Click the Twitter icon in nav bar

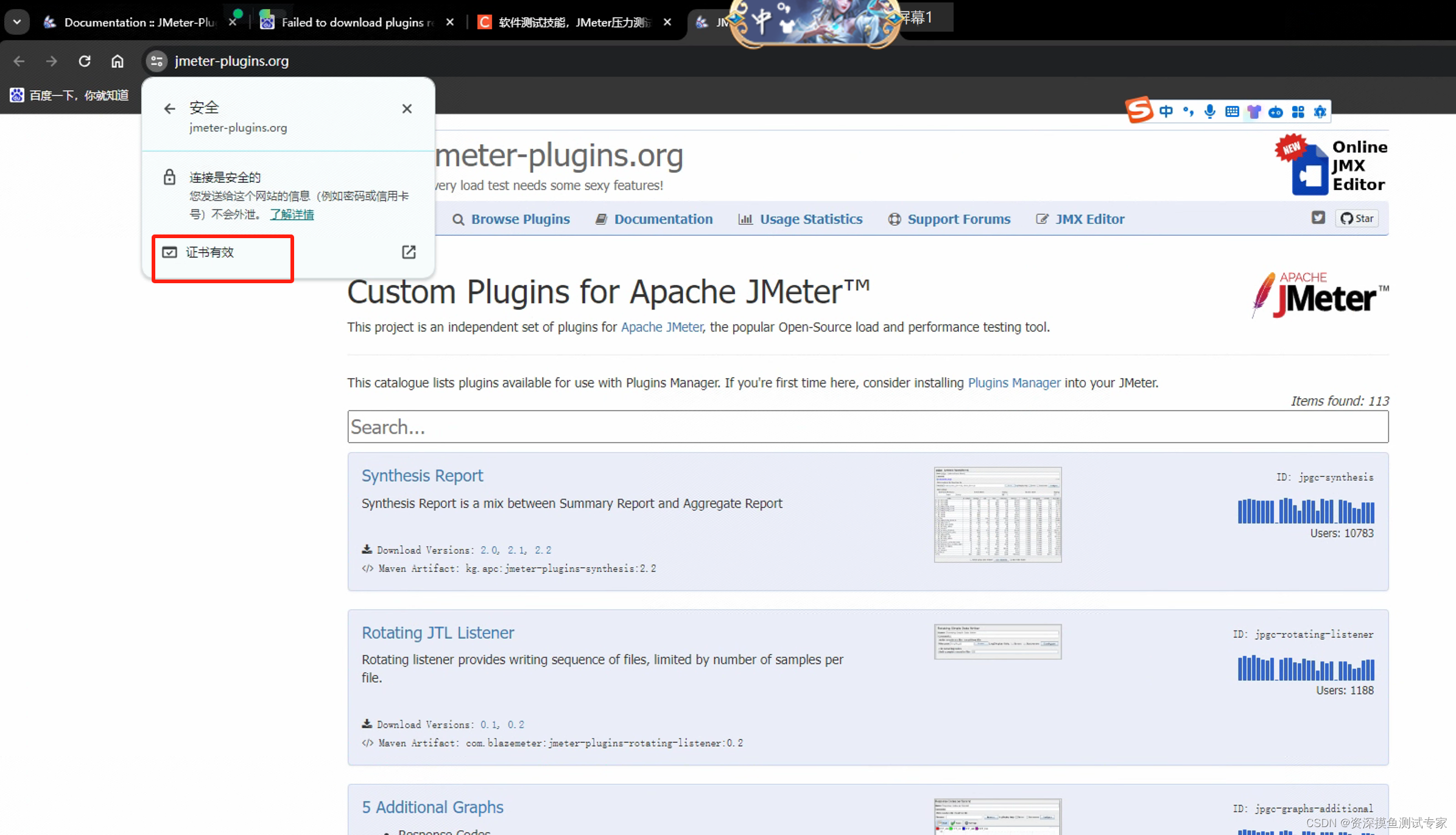(1318, 218)
